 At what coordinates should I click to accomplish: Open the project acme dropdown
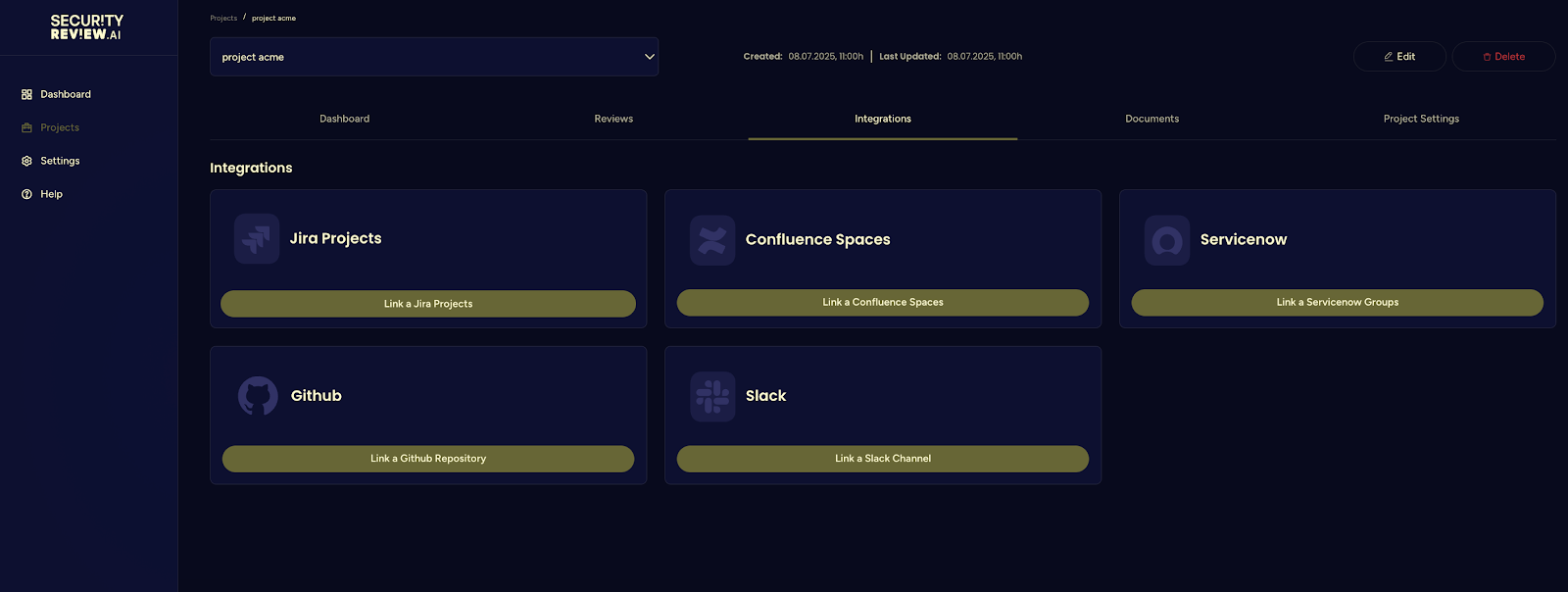tap(434, 57)
